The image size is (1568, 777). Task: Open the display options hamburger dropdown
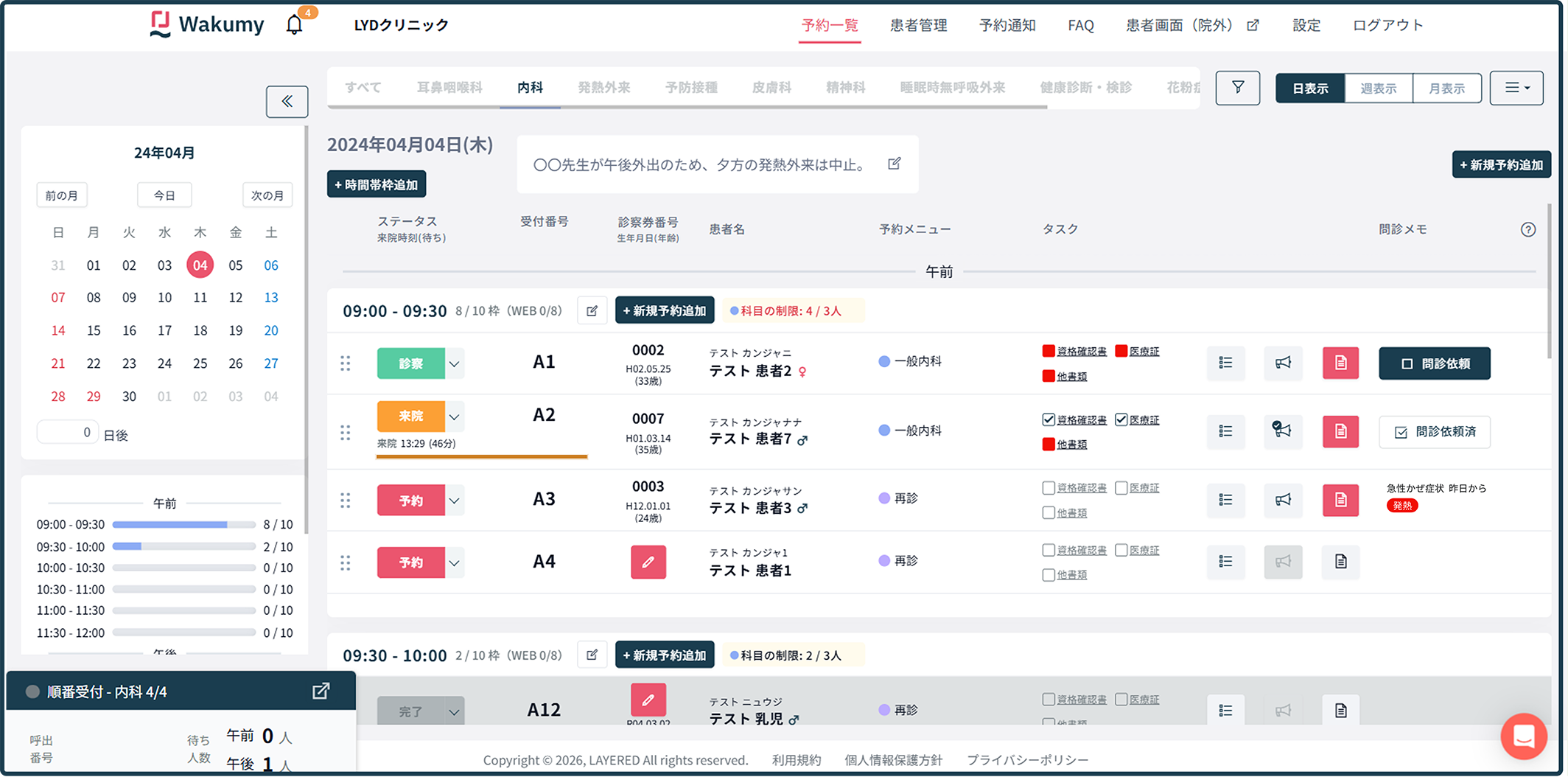coord(1516,88)
